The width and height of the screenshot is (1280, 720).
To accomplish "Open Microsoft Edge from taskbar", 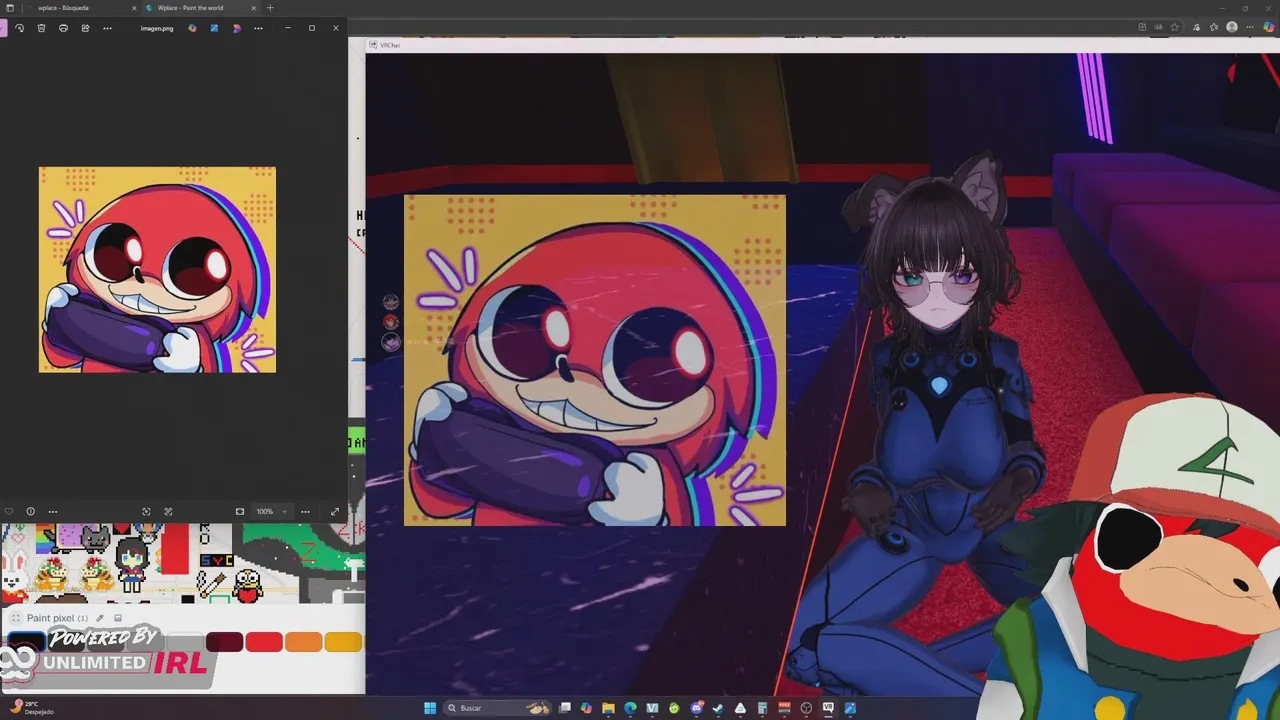I will (630, 708).
